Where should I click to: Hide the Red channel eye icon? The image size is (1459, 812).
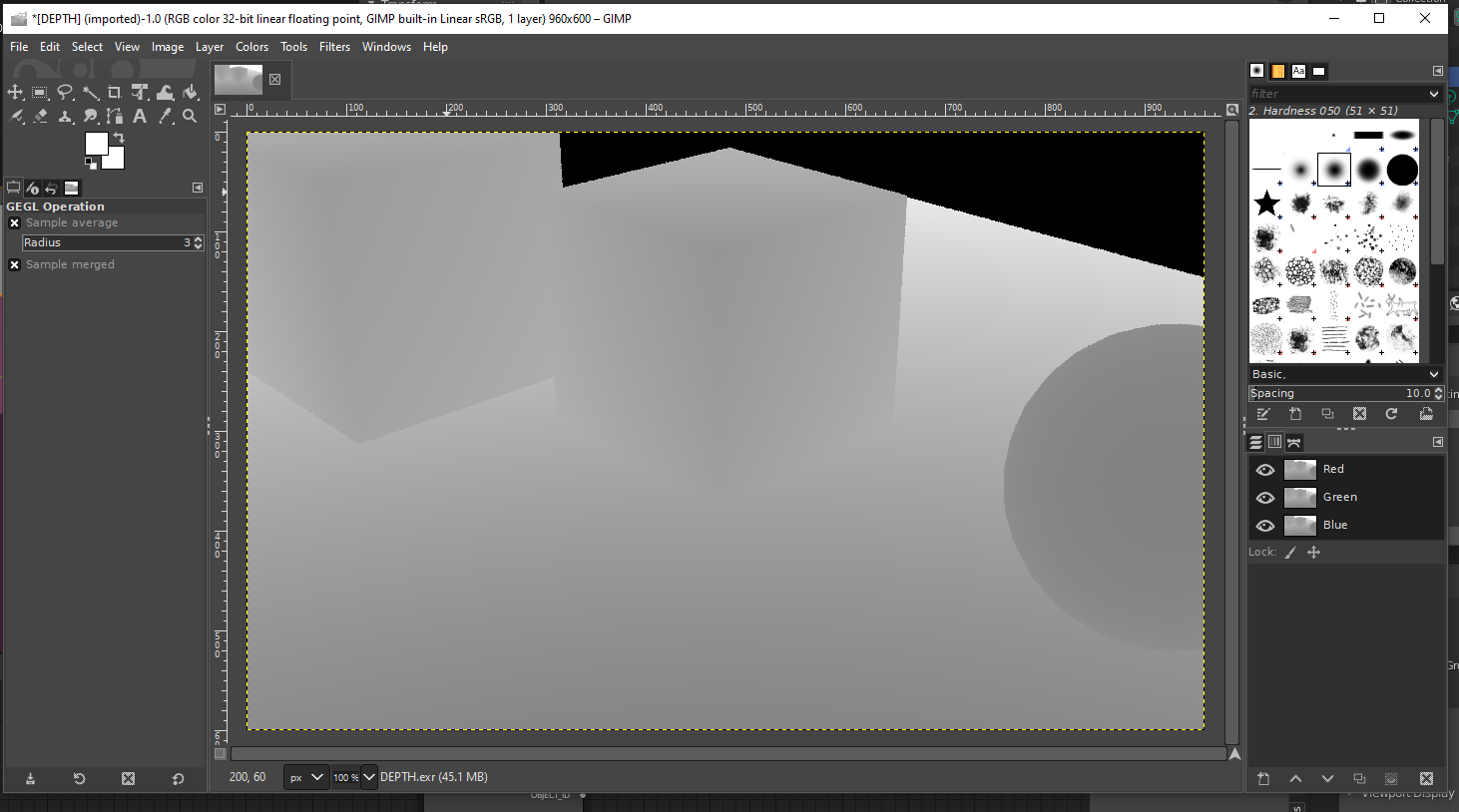pyautogui.click(x=1265, y=470)
